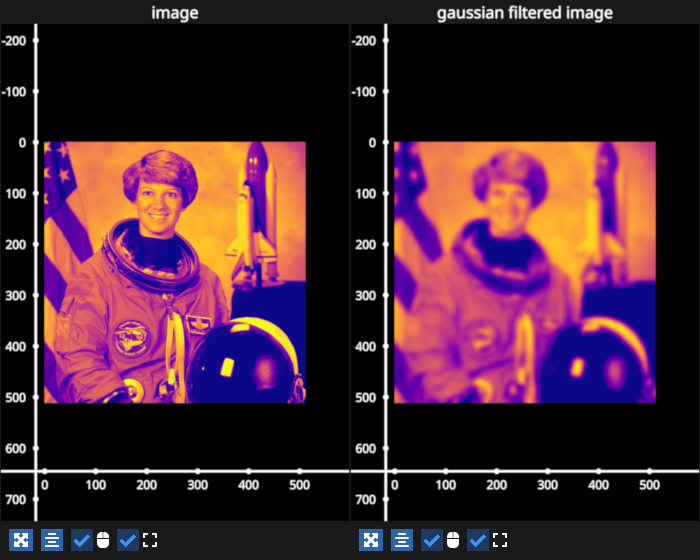Click y-axis tick label 600 in image subplot
700x560 pixels.
pos(16,448)
